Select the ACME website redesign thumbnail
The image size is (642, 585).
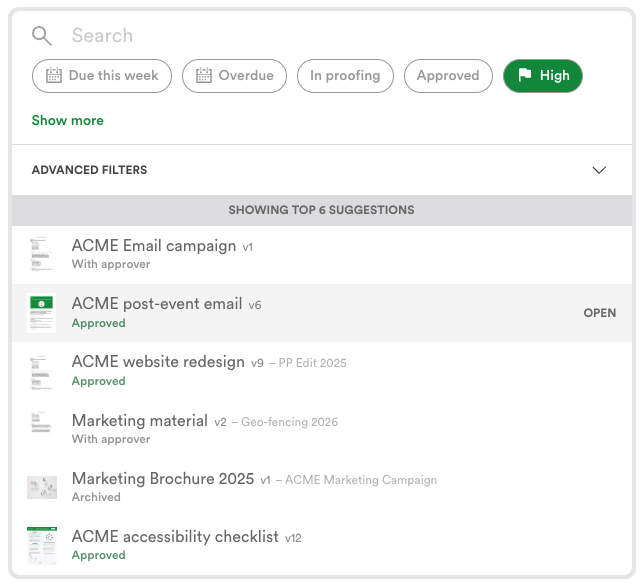click(41, 371)
